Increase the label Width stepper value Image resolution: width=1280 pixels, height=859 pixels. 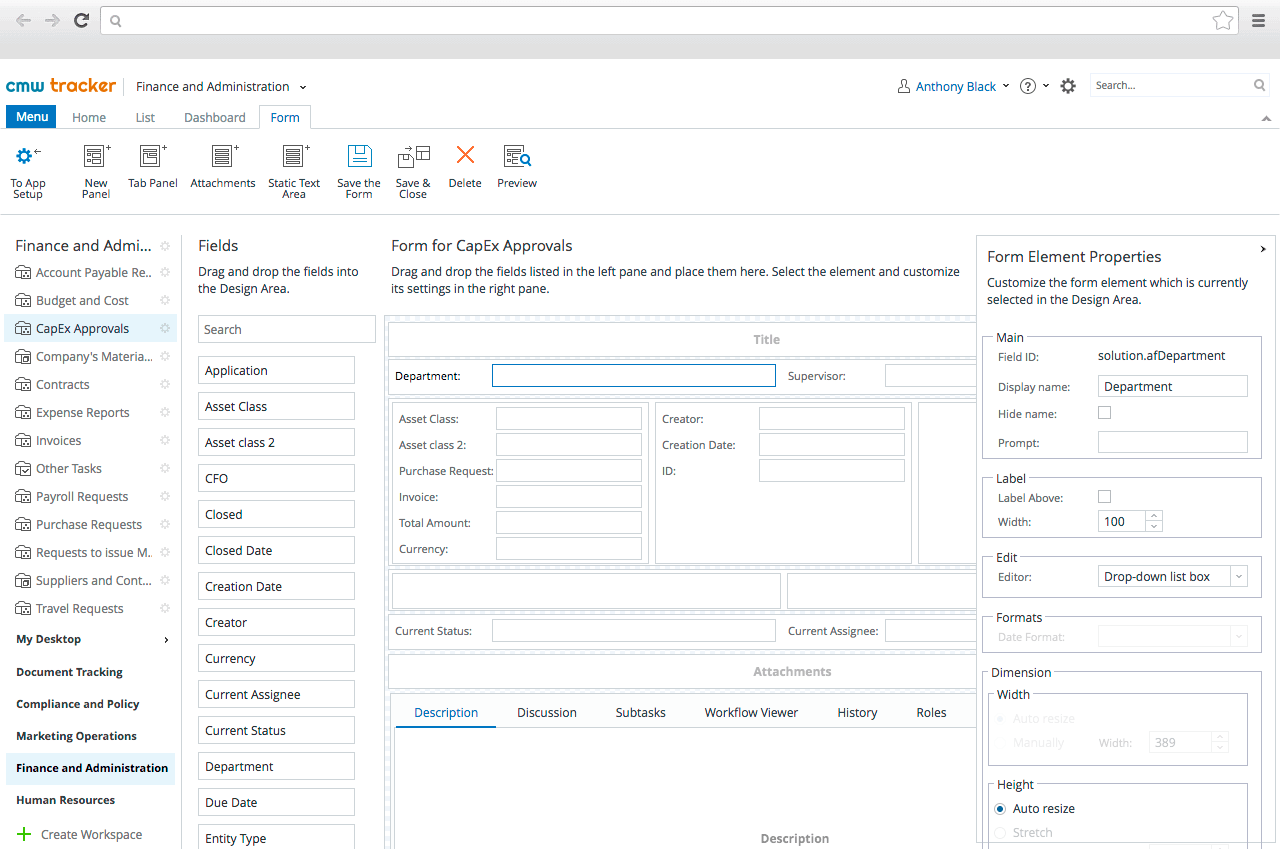(1154, 516)
